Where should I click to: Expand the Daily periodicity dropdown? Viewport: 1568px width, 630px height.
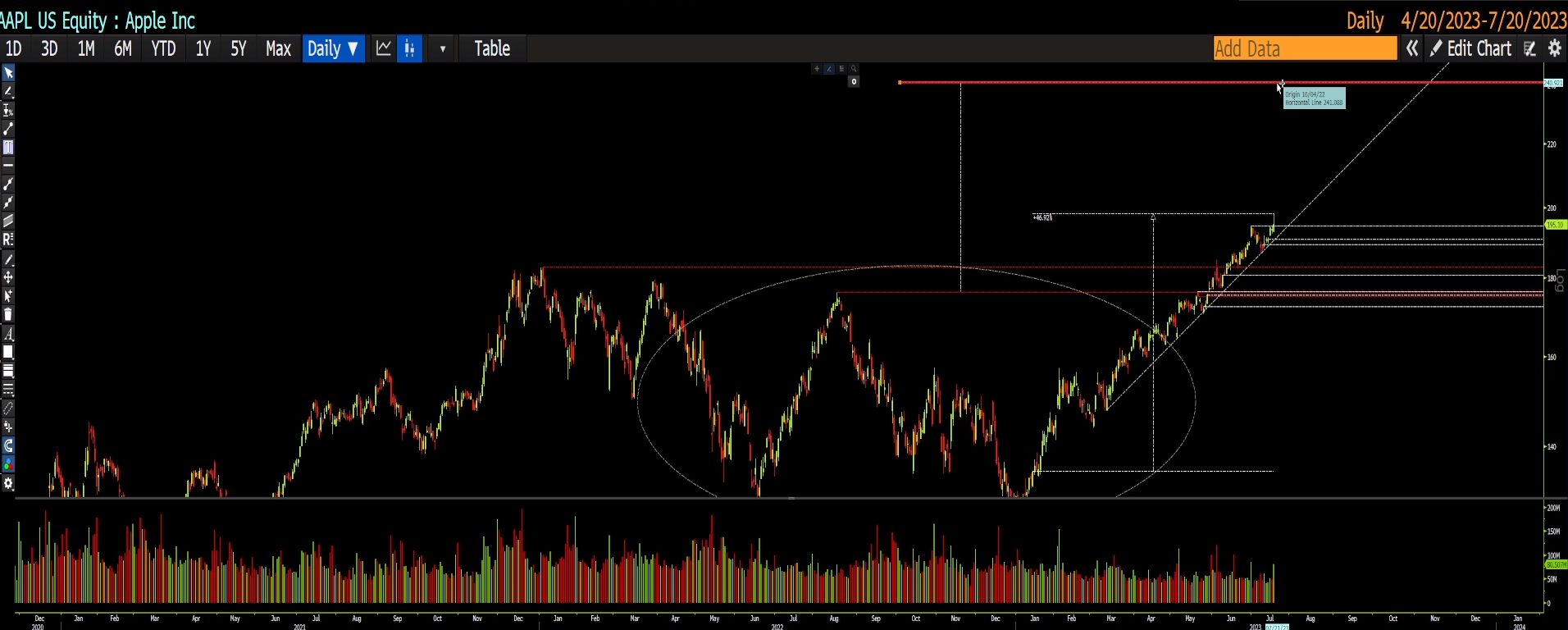(x=333, y=48)
